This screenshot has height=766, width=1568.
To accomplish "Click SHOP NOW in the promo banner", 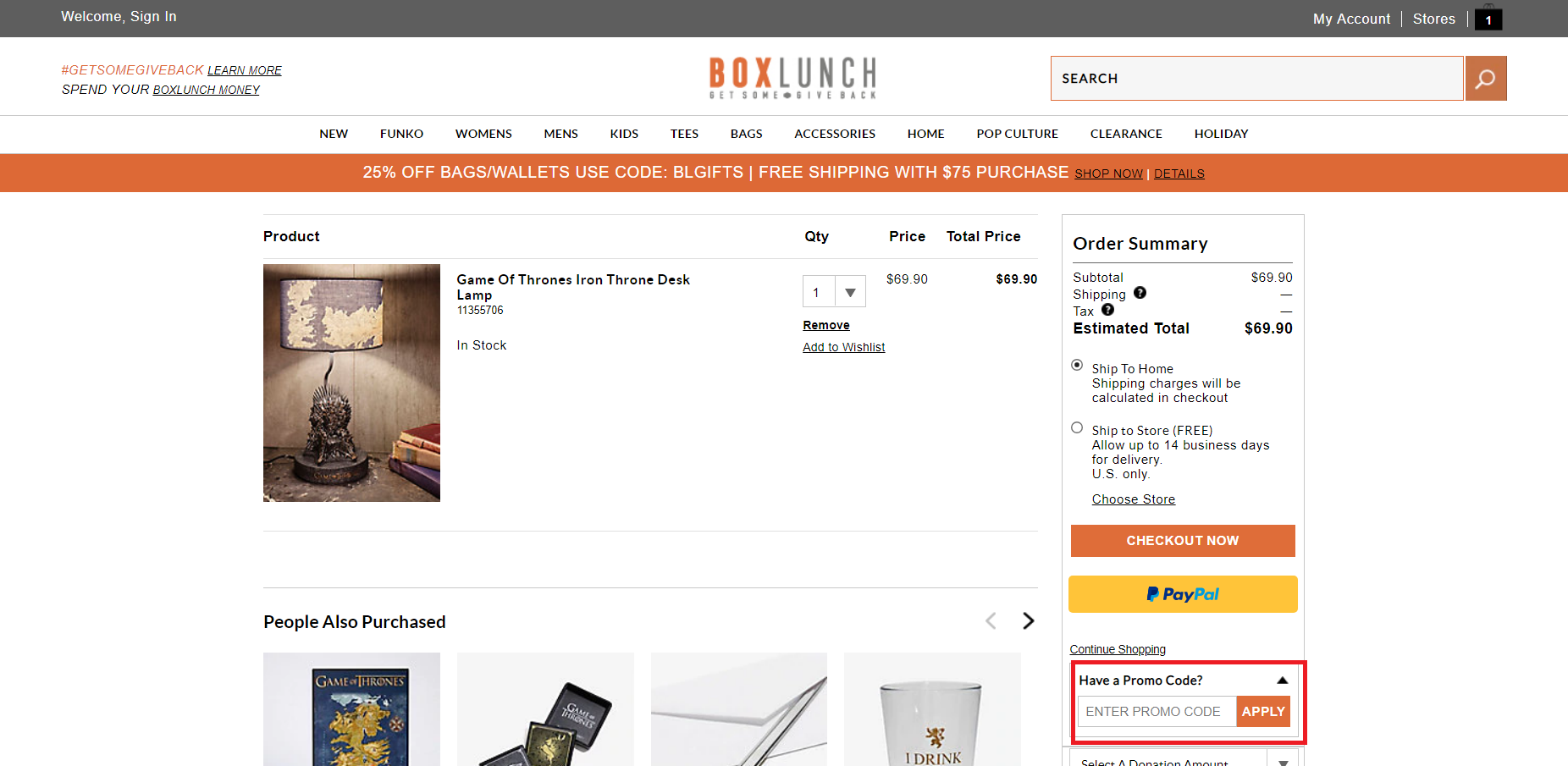I will click(1108, 174).
